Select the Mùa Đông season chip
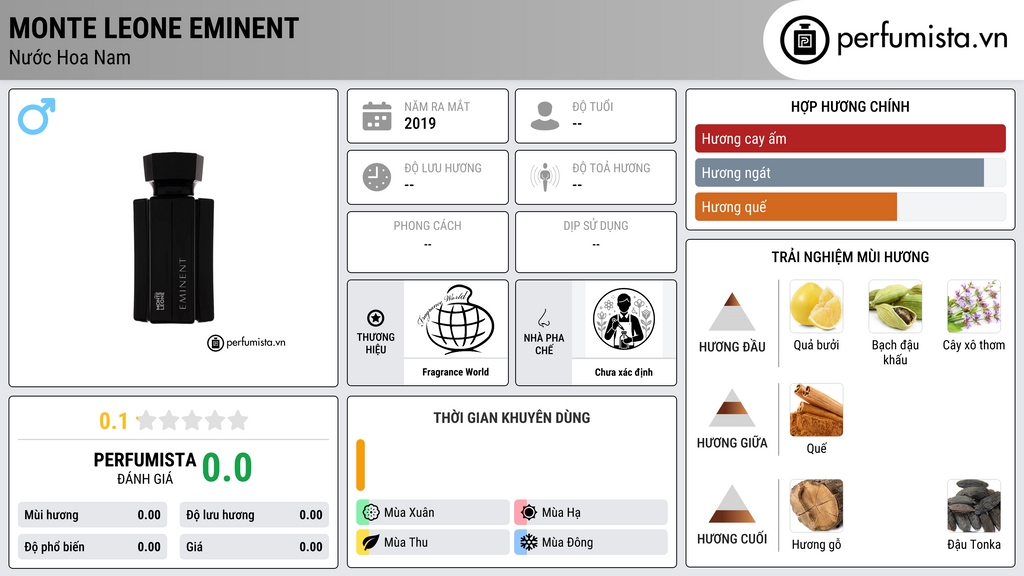1024x576 pixels. tap(591, 542)
